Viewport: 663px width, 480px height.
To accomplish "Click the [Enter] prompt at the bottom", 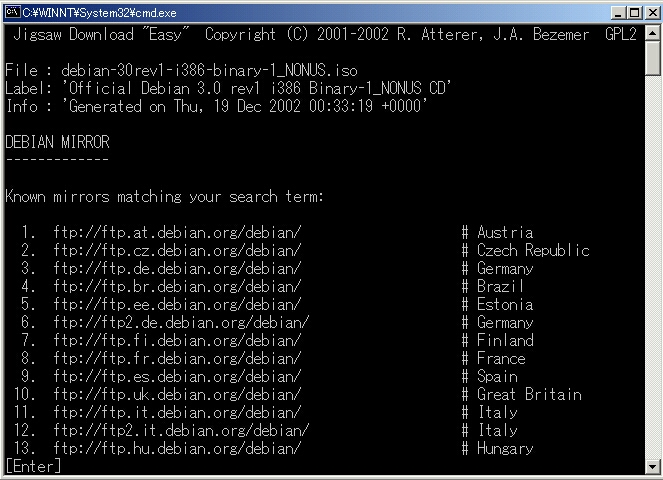I will tap(33, 466).
